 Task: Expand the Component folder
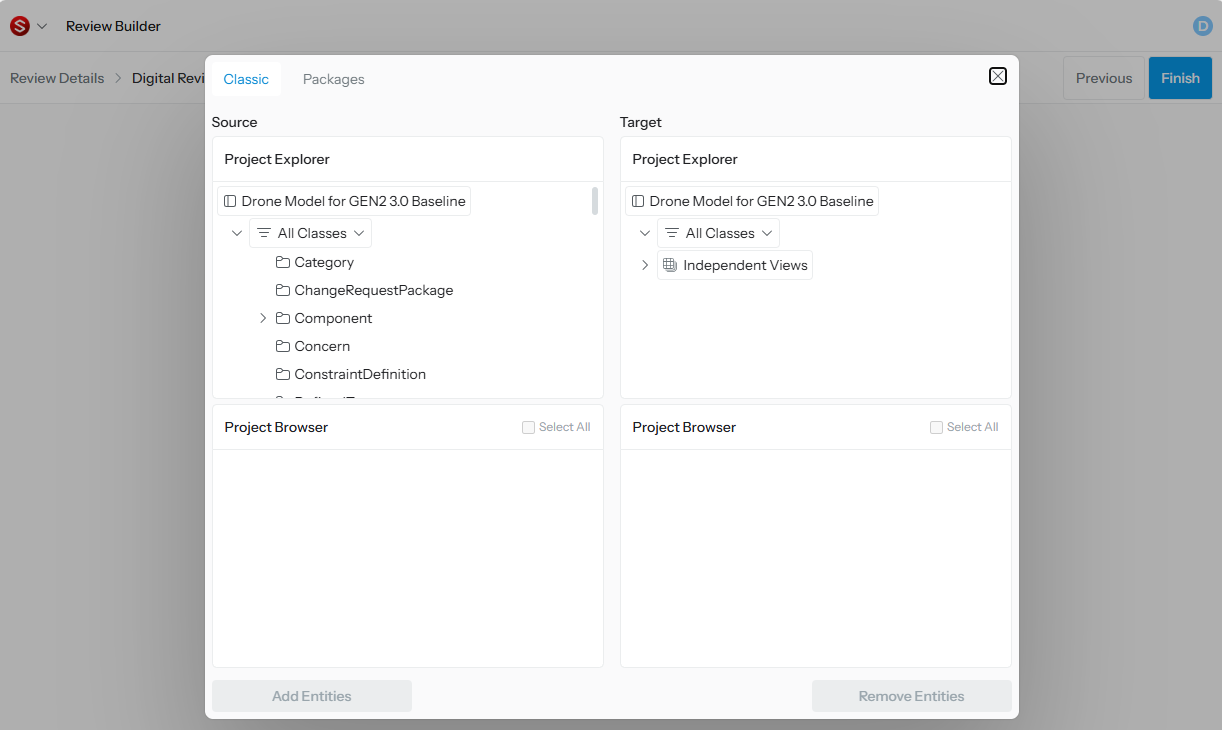click(263, 318)
